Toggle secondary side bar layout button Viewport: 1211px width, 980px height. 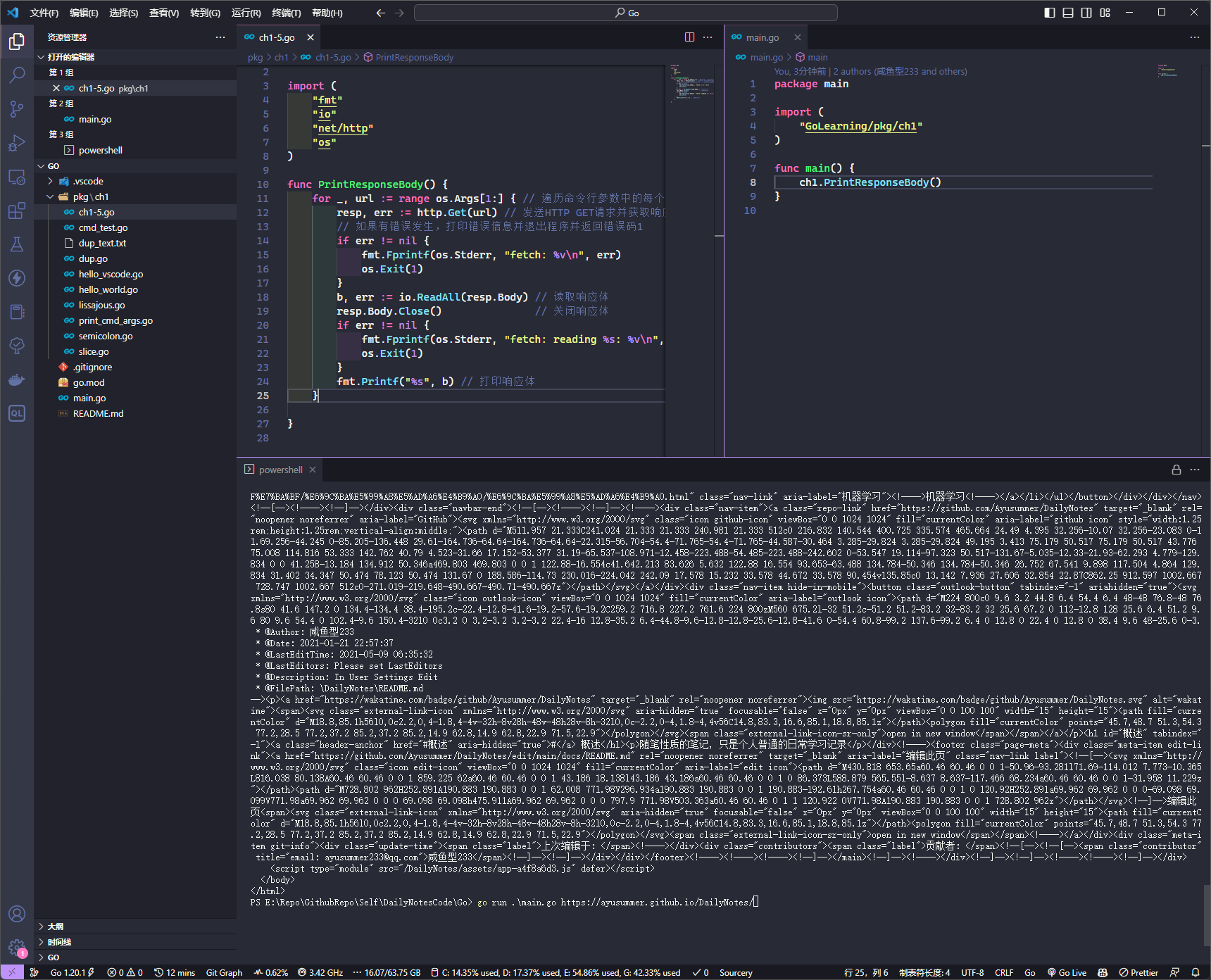(x=1086, y=13)
